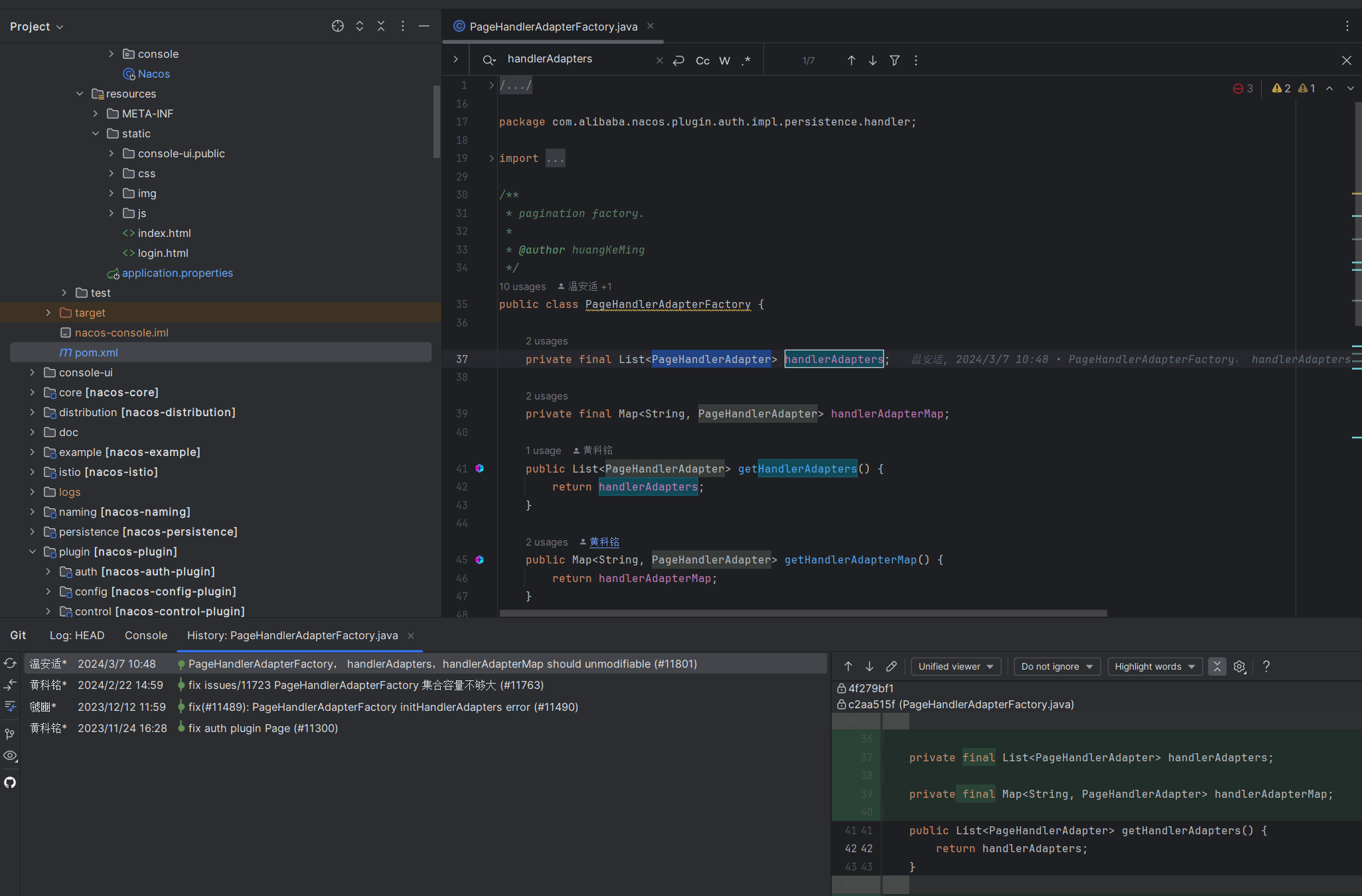Toggle collapse unchanged fragments button
This screenshot has width=1362, height=896.
coord(1217,666)
